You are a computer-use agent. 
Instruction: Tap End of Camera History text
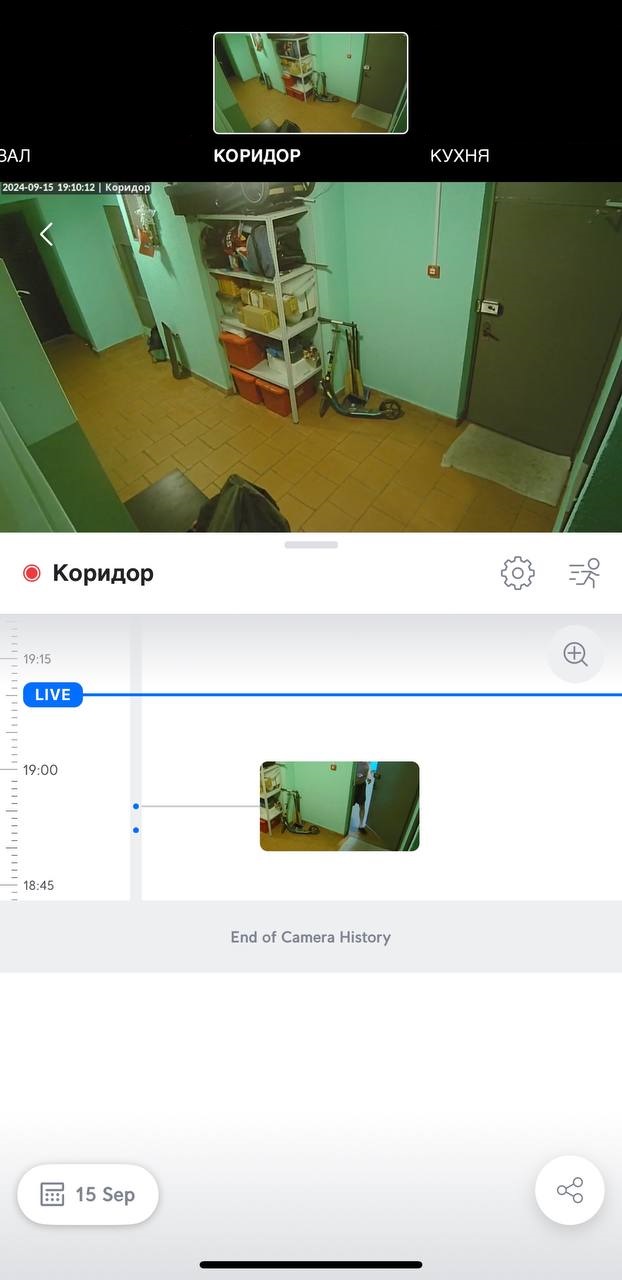pos(311,937)
